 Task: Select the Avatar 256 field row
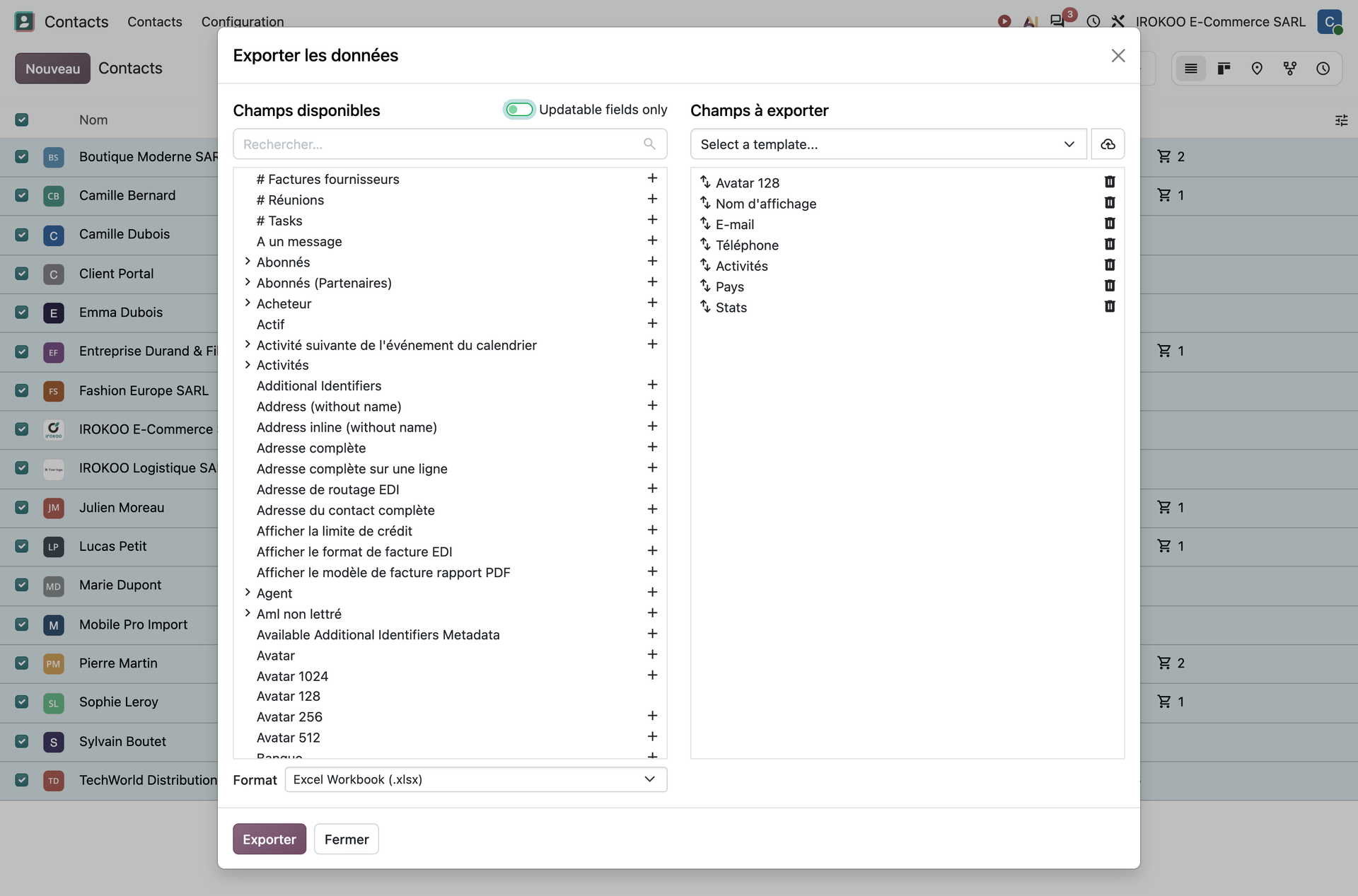coord(450,716)
